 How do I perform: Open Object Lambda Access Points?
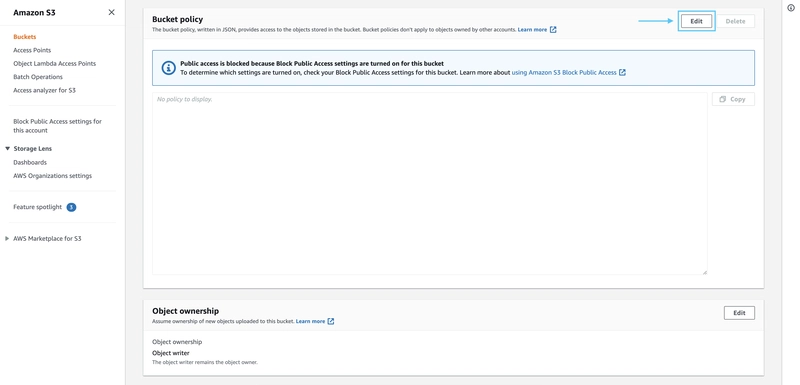point(55,63)
